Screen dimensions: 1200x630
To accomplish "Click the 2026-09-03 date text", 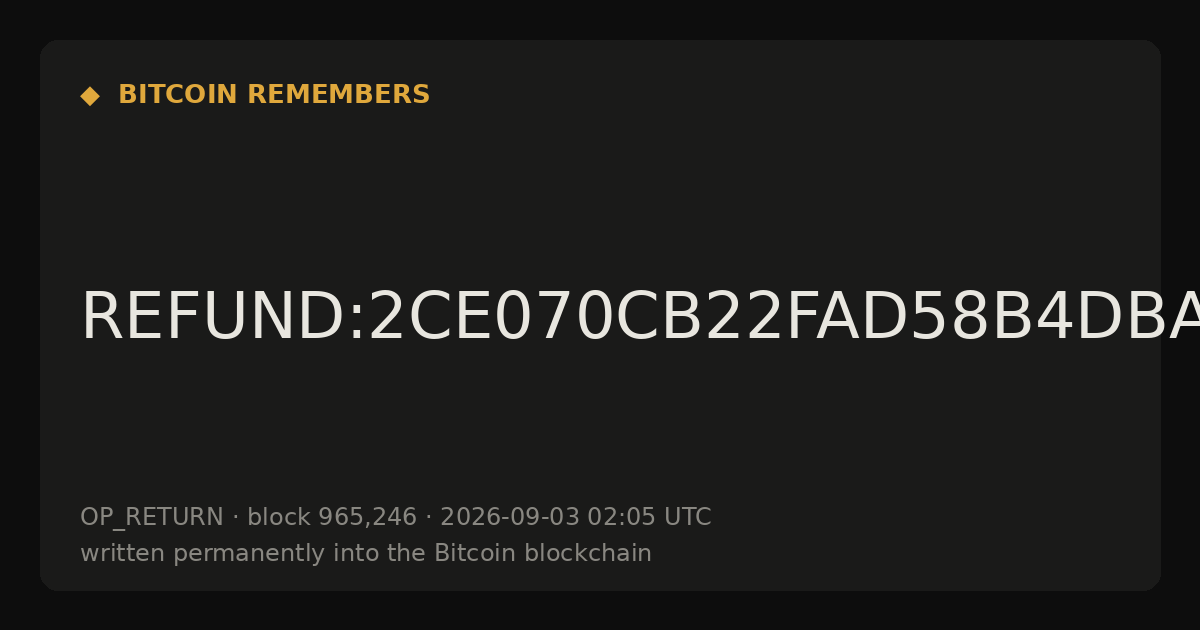I will 510,517.
